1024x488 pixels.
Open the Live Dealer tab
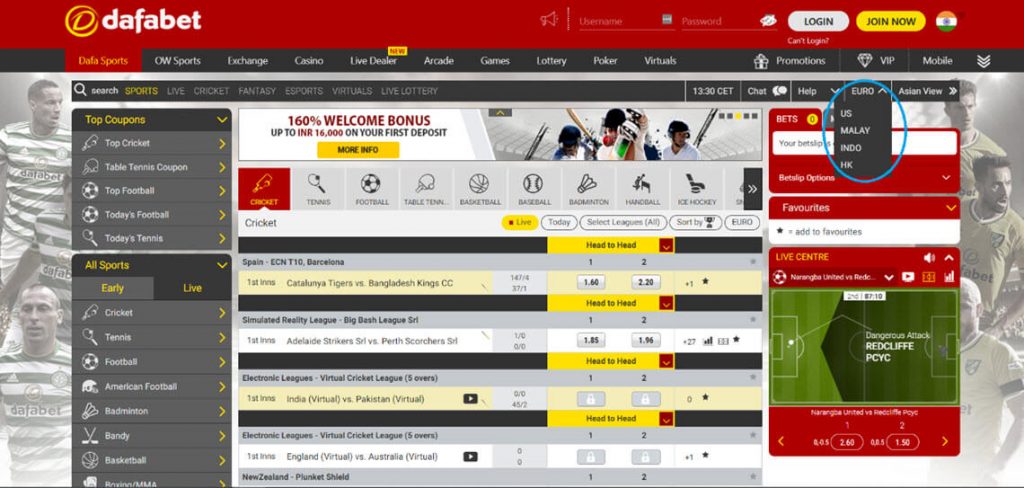(x=374, y=61)
